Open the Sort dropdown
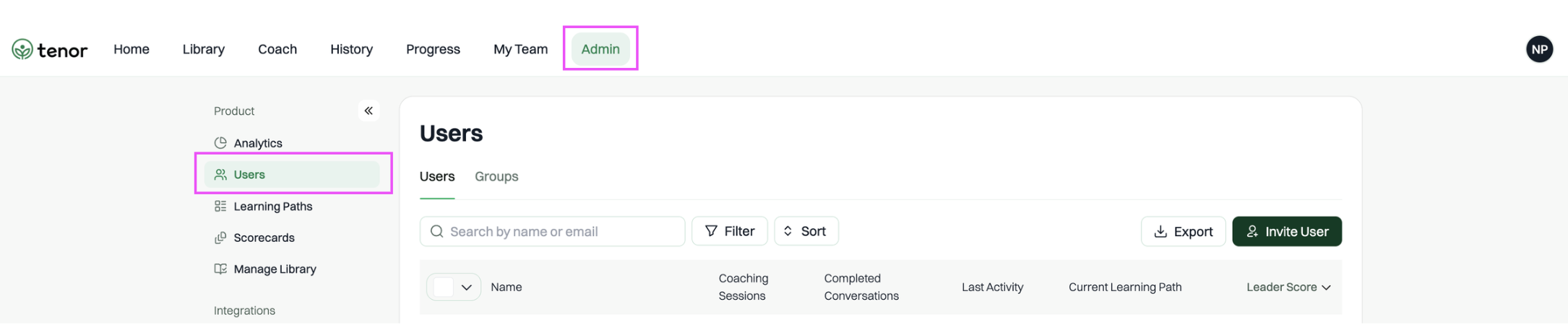This screenshot has height=325, width=1568. coord(806,231)
